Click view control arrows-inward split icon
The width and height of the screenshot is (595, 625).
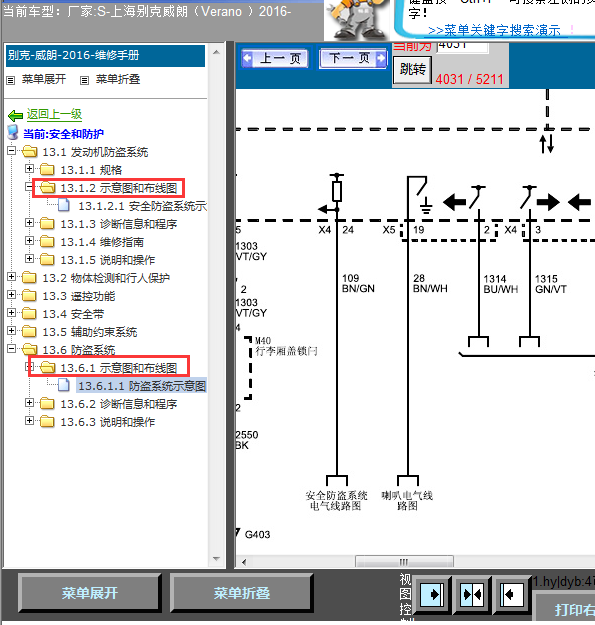pos(472,595)
